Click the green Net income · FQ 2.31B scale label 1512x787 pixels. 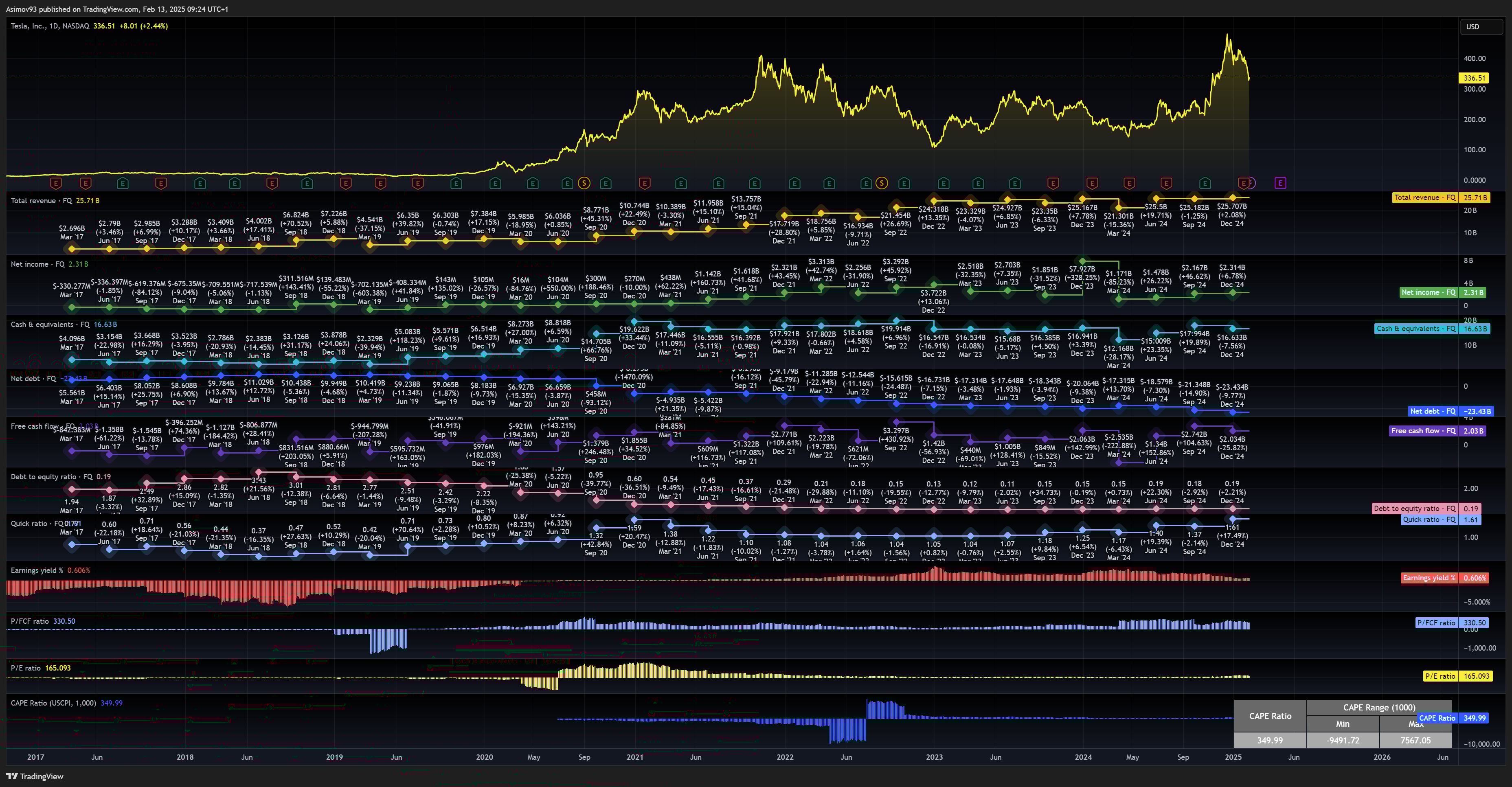[x=1443, y=292]
